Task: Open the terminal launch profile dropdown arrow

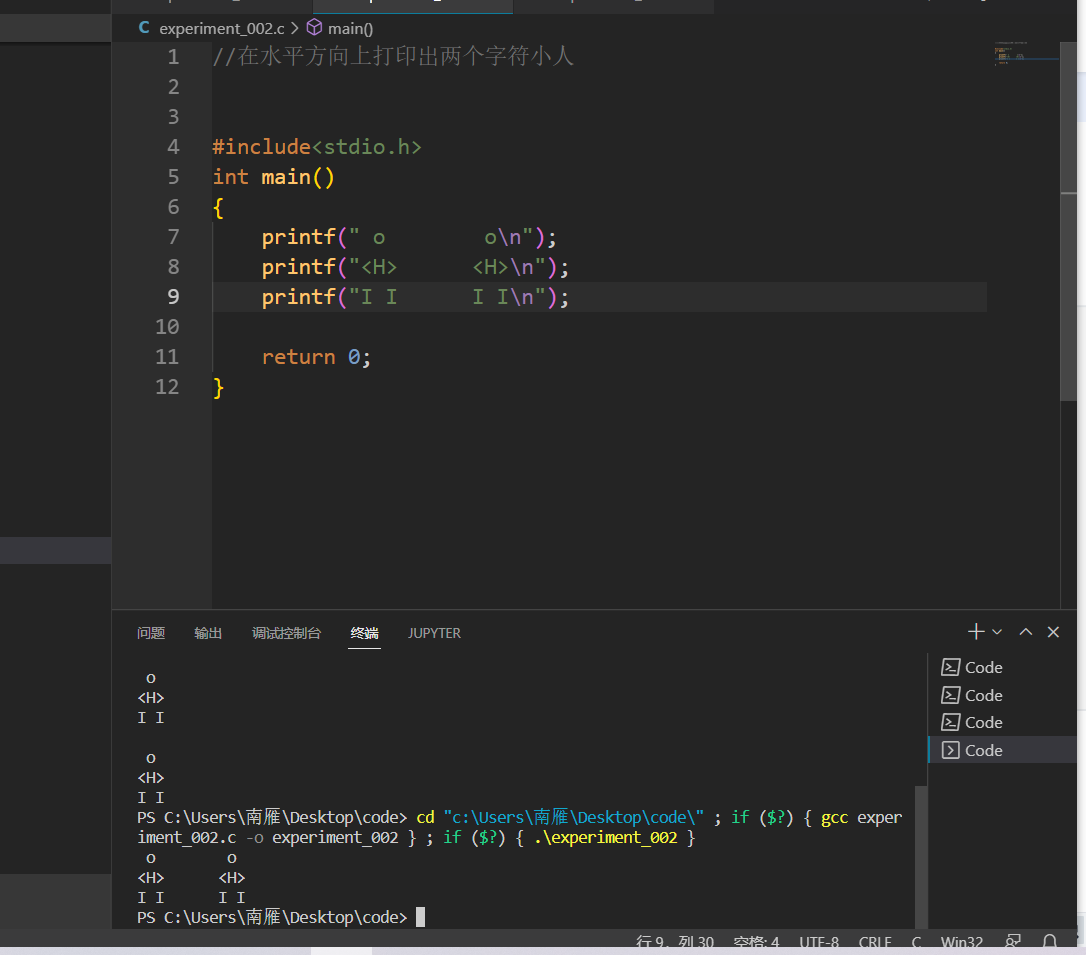Action: pyautogui.click(x=997, y=632)
